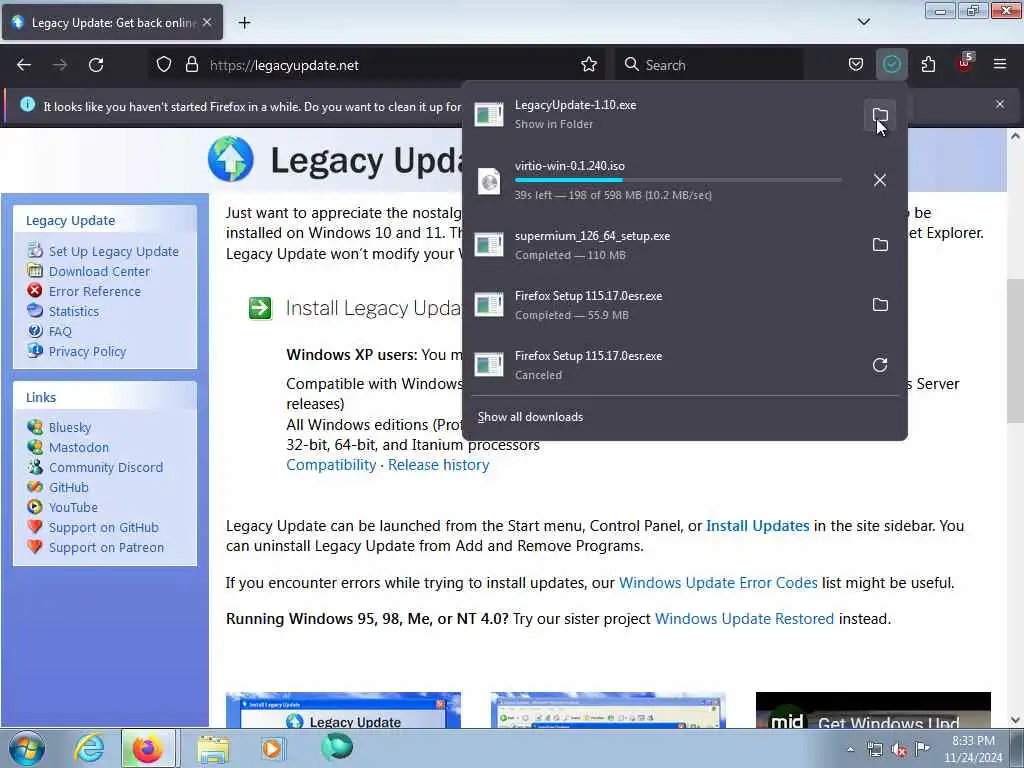Open Set Up Legacy Update link
The width and height of the screenshot is (1024, 768).
pyautogui.click(x=114, y=251)
